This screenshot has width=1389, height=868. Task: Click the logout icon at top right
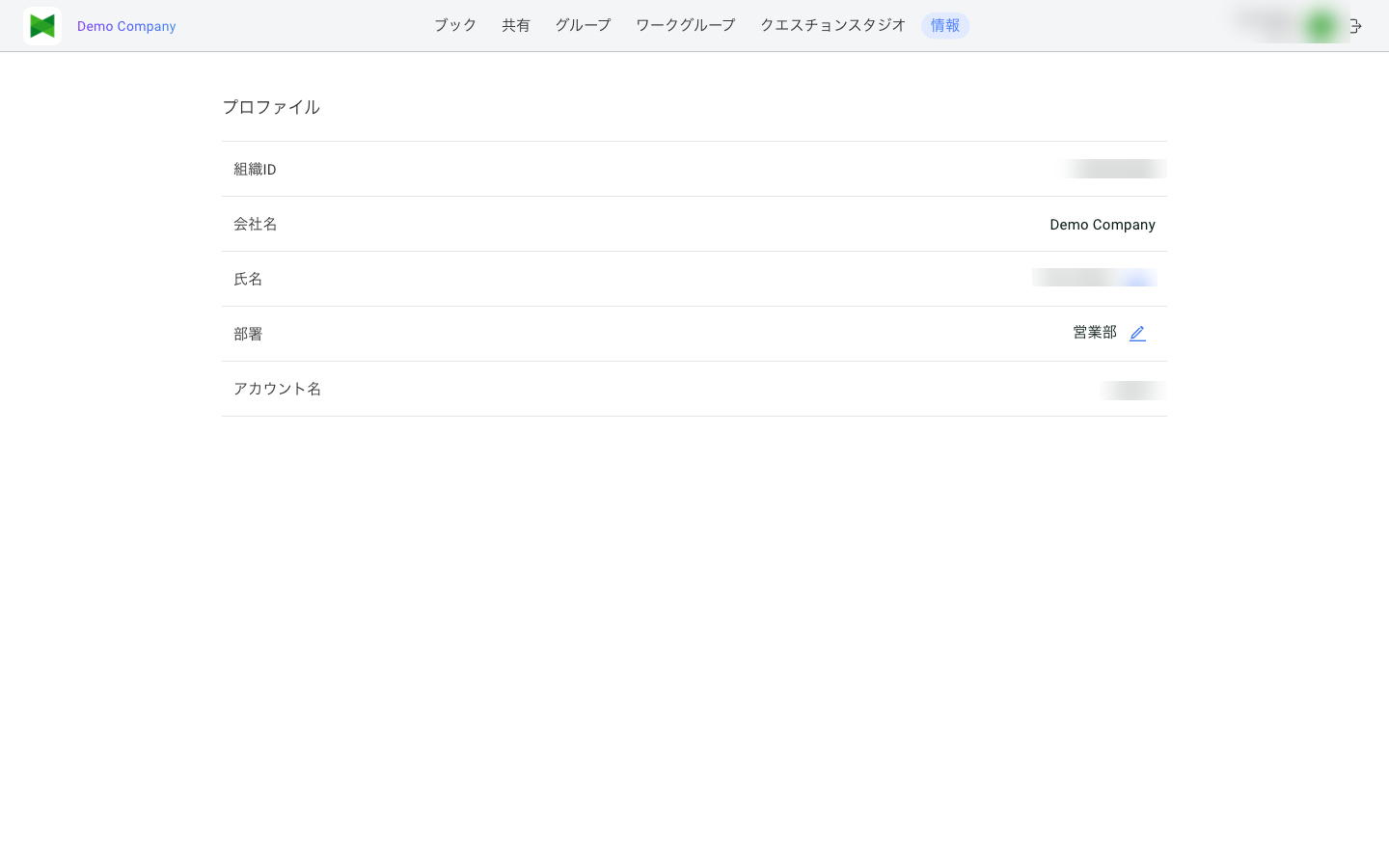[x=1355, y=26]
